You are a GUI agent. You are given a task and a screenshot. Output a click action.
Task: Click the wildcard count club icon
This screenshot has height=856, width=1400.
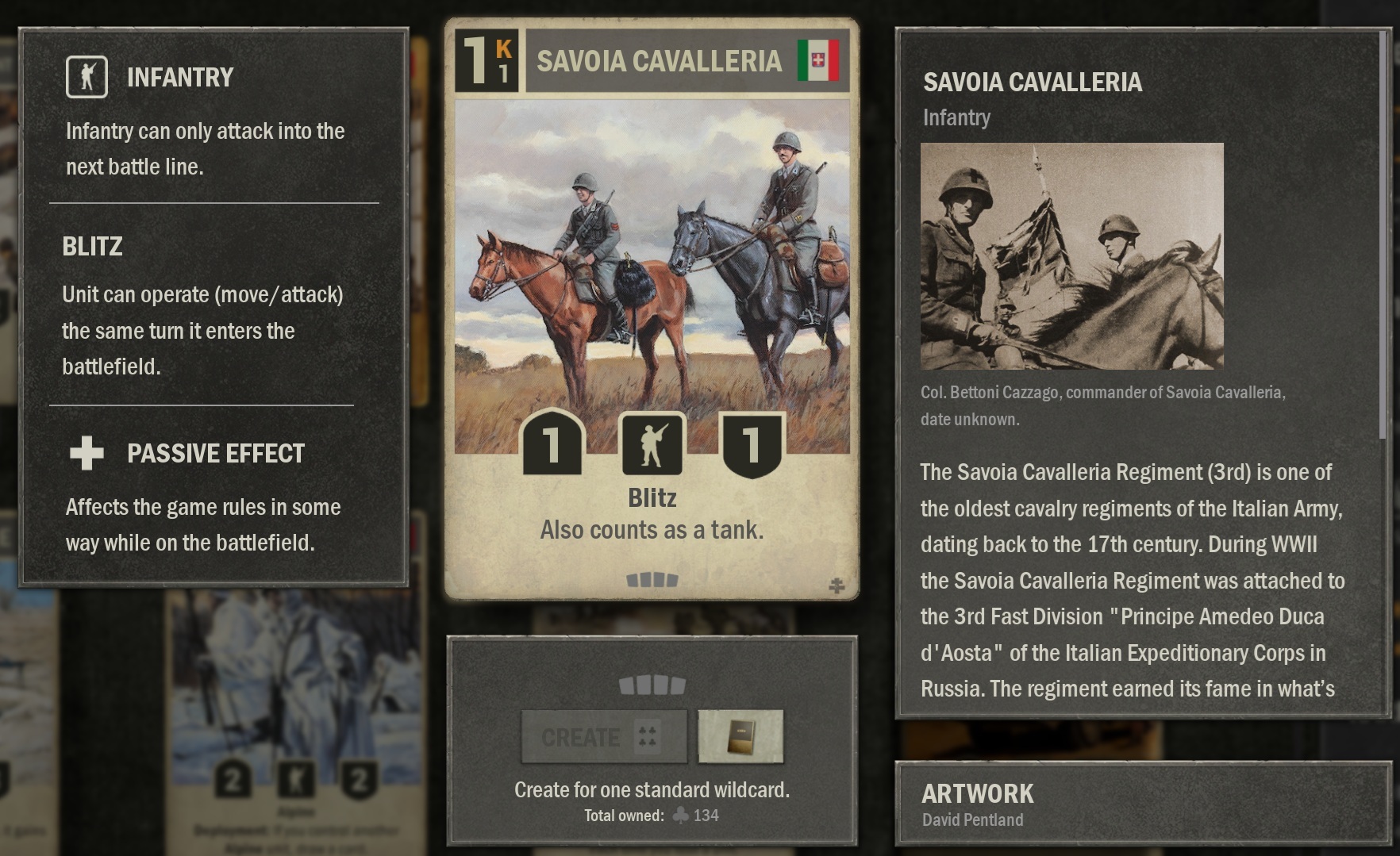[680, 815]
